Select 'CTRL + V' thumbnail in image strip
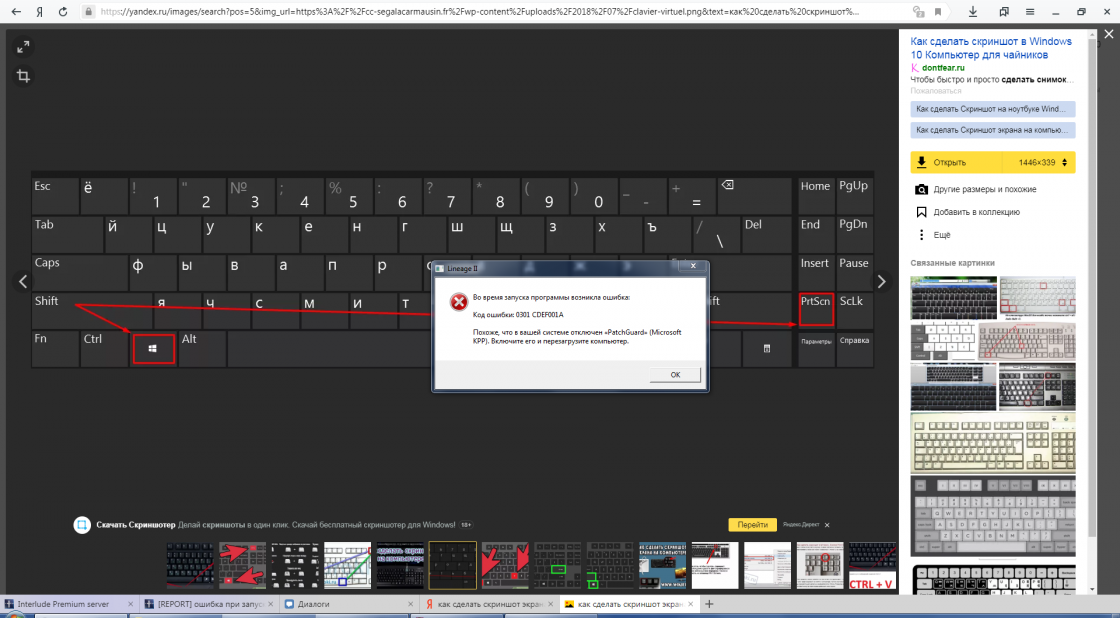The height and width of the screenshot is (618, 1120). pos(872,566)
